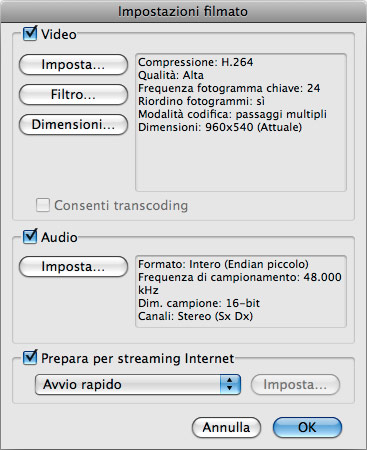The image size is (367, 450).
Task: Cancel with the Annulla button
Action: coord(226,427)
